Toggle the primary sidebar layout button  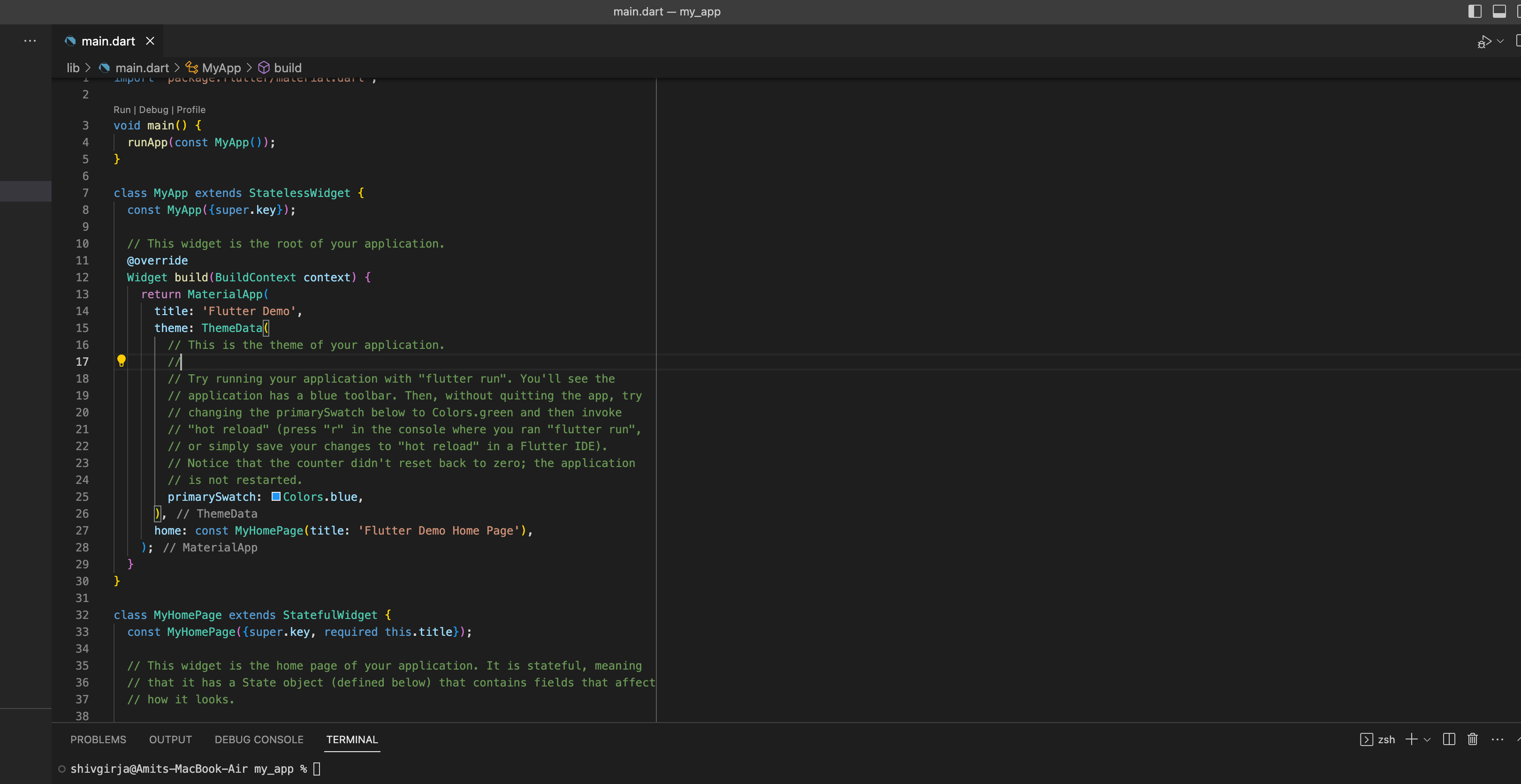[x=1475, y=11]
